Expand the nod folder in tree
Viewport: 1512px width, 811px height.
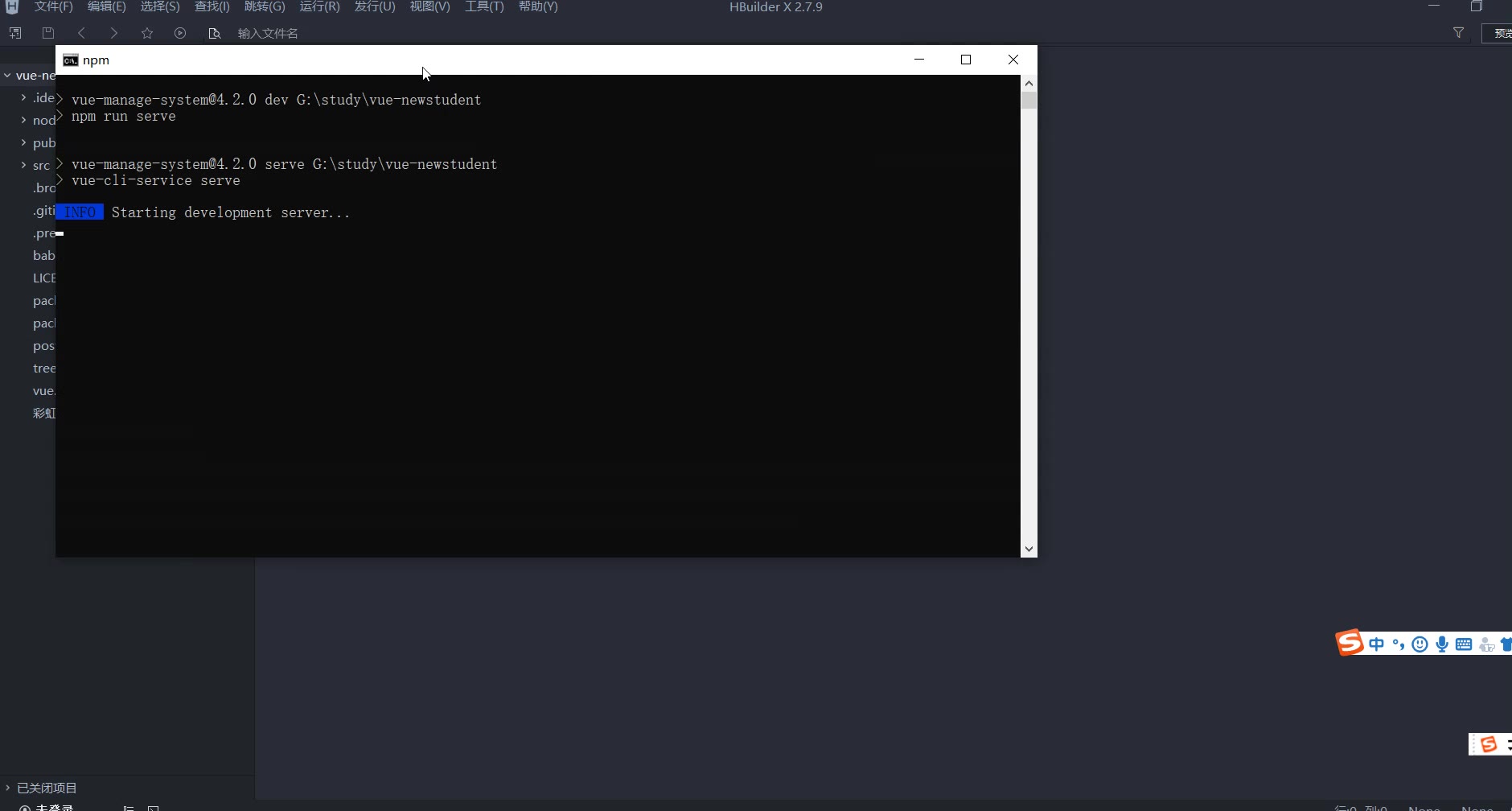[x=23, y=120]
